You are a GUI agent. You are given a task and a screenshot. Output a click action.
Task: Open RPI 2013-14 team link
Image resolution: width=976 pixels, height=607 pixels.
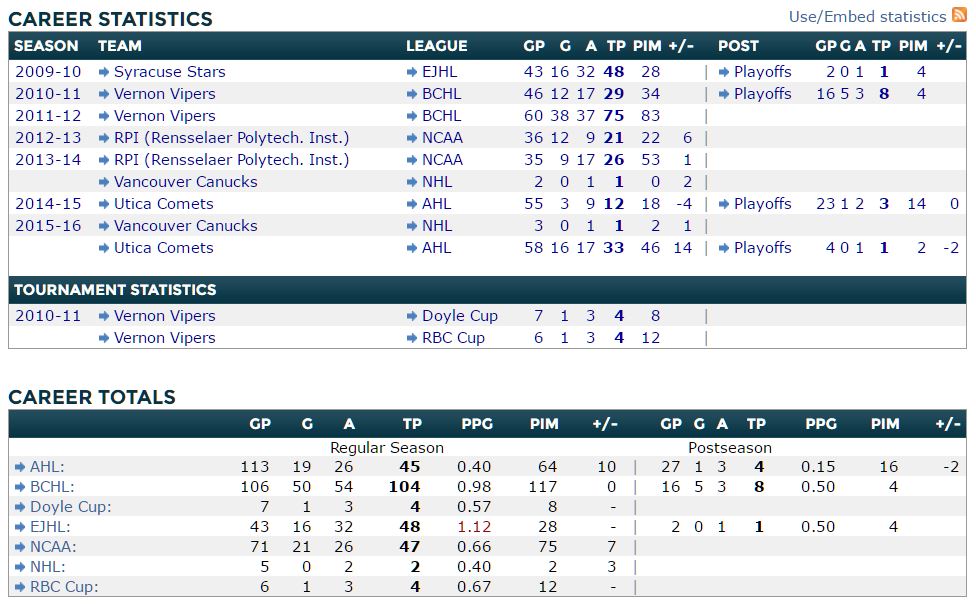tap(231, 160)
